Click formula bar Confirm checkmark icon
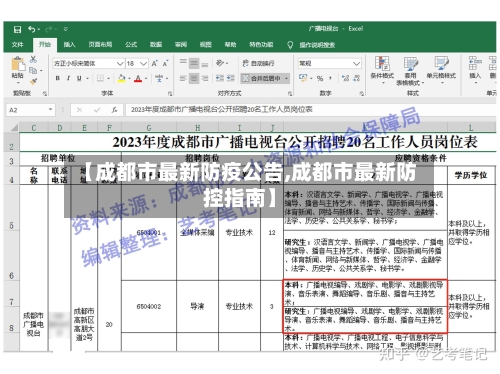 click(x=97, y=110)
